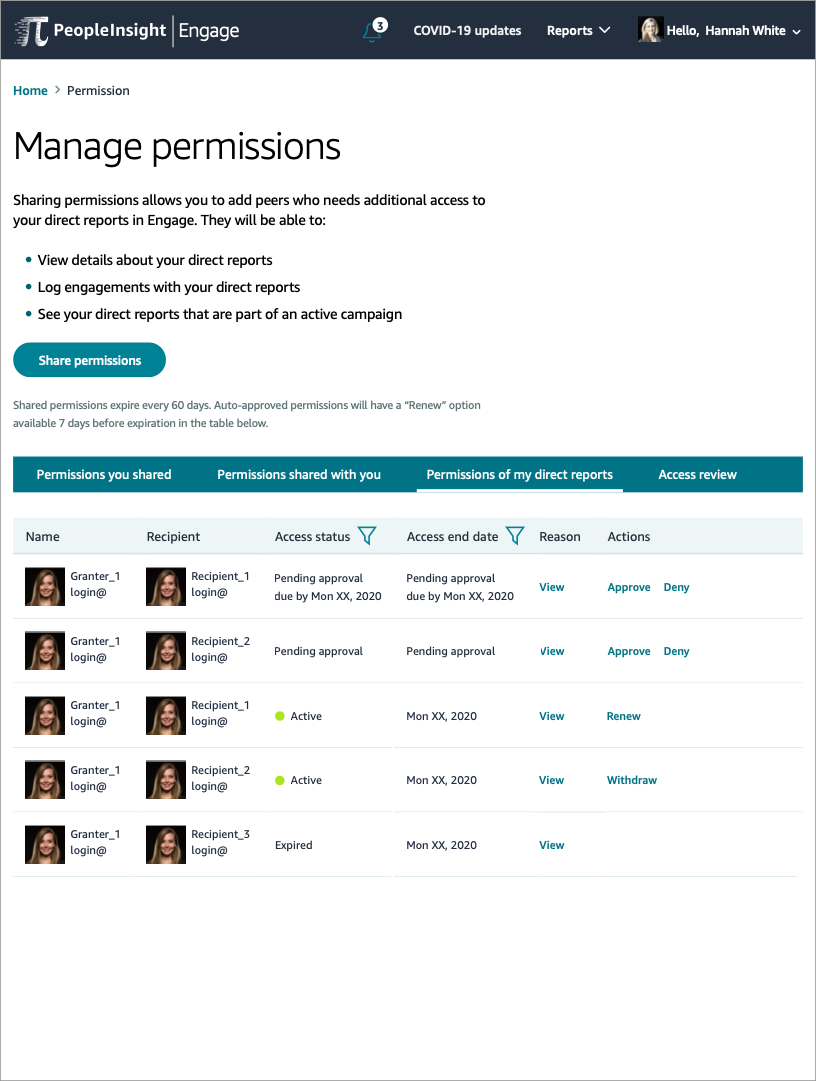Image resolution: width=816 pixels, height=1081 pixels.
Task: Withdraw the active Recipient_2 permission
Action: [631, 780]
